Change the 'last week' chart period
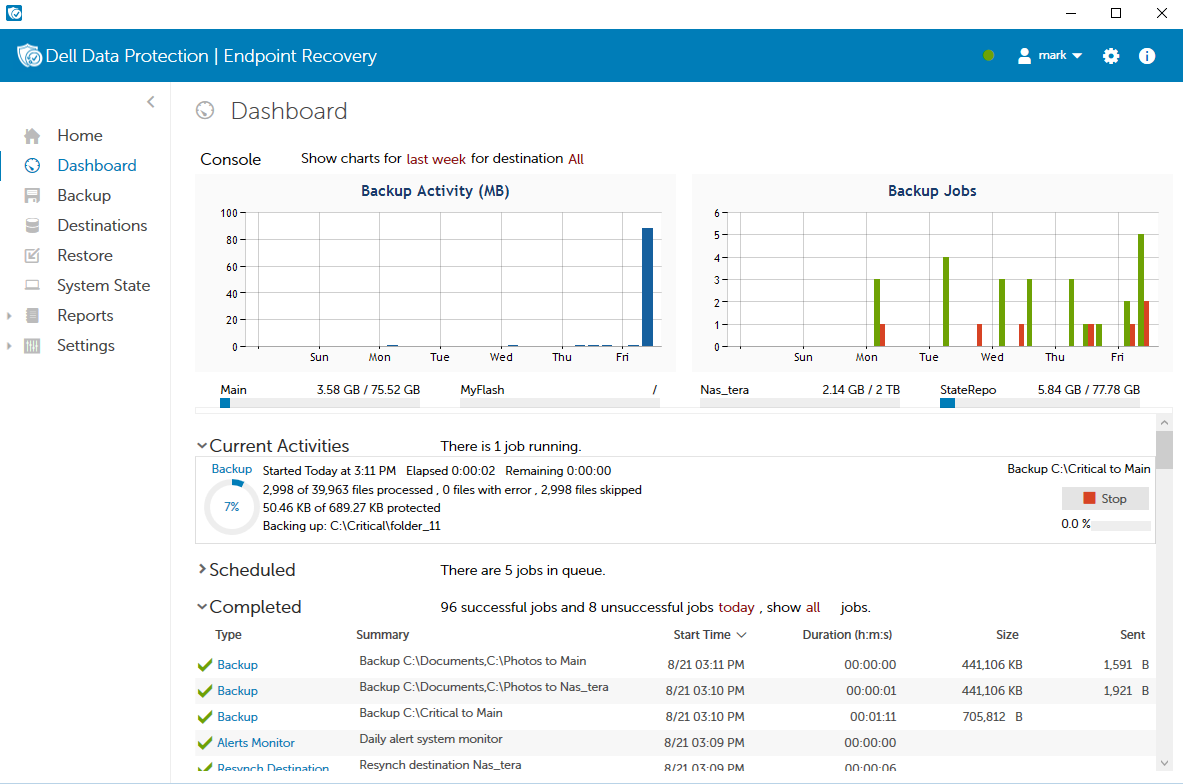Viewport: 1183px width, 784px height. tap(436, 159)
